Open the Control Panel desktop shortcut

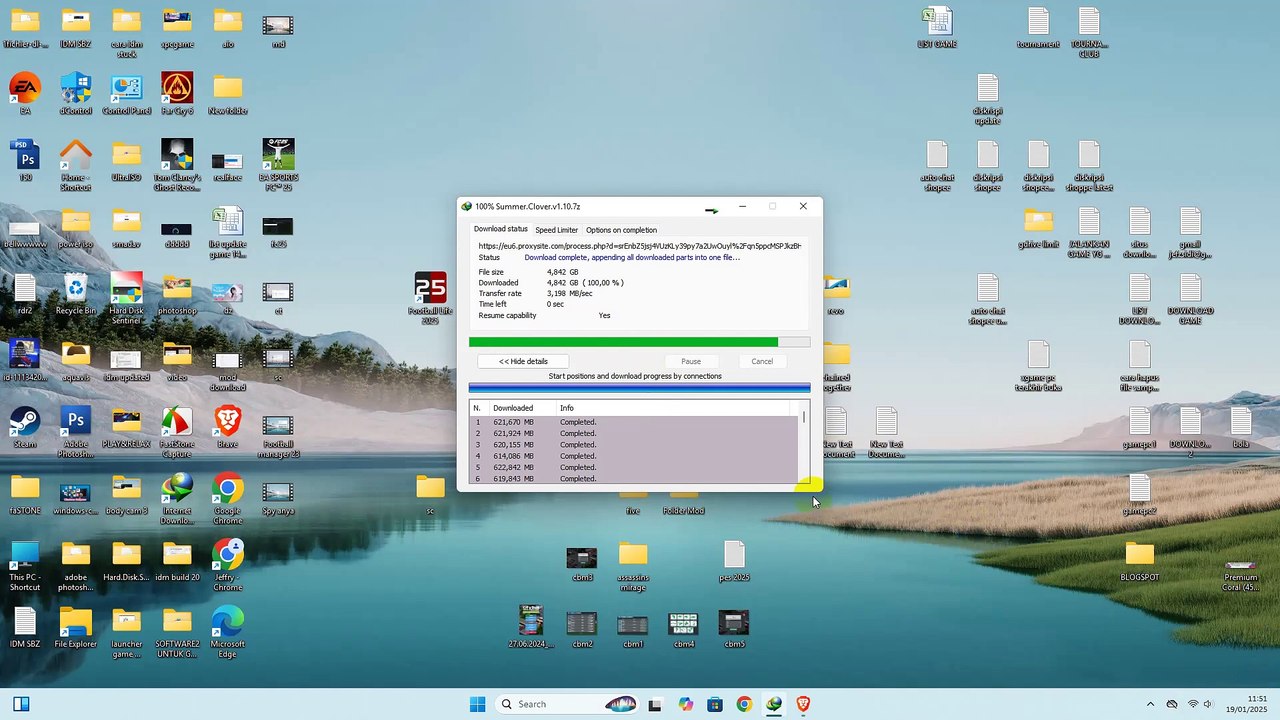[x=126, y=94]
